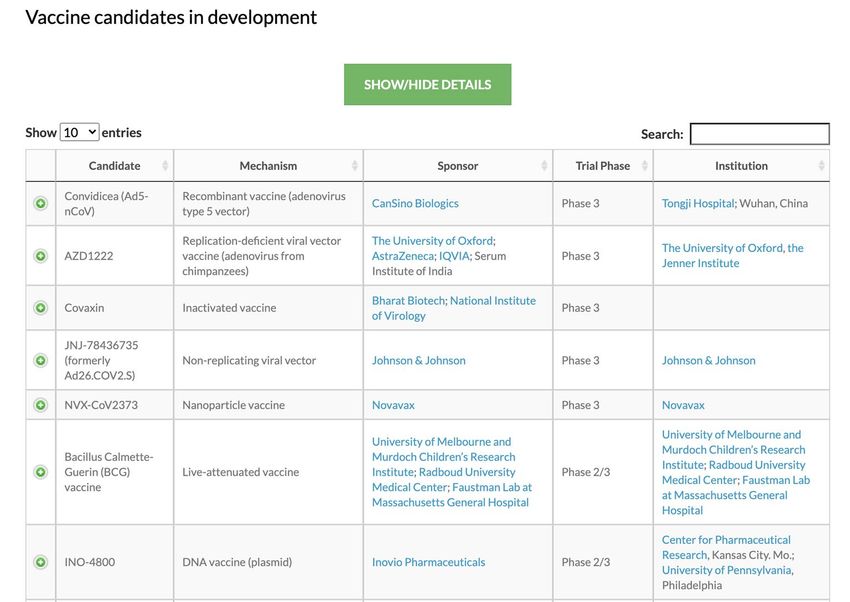Image resolution: width=850 pixels, height=602 pixels.
Task: Open Radboud University link in Institution column
Action: point(733,472)
